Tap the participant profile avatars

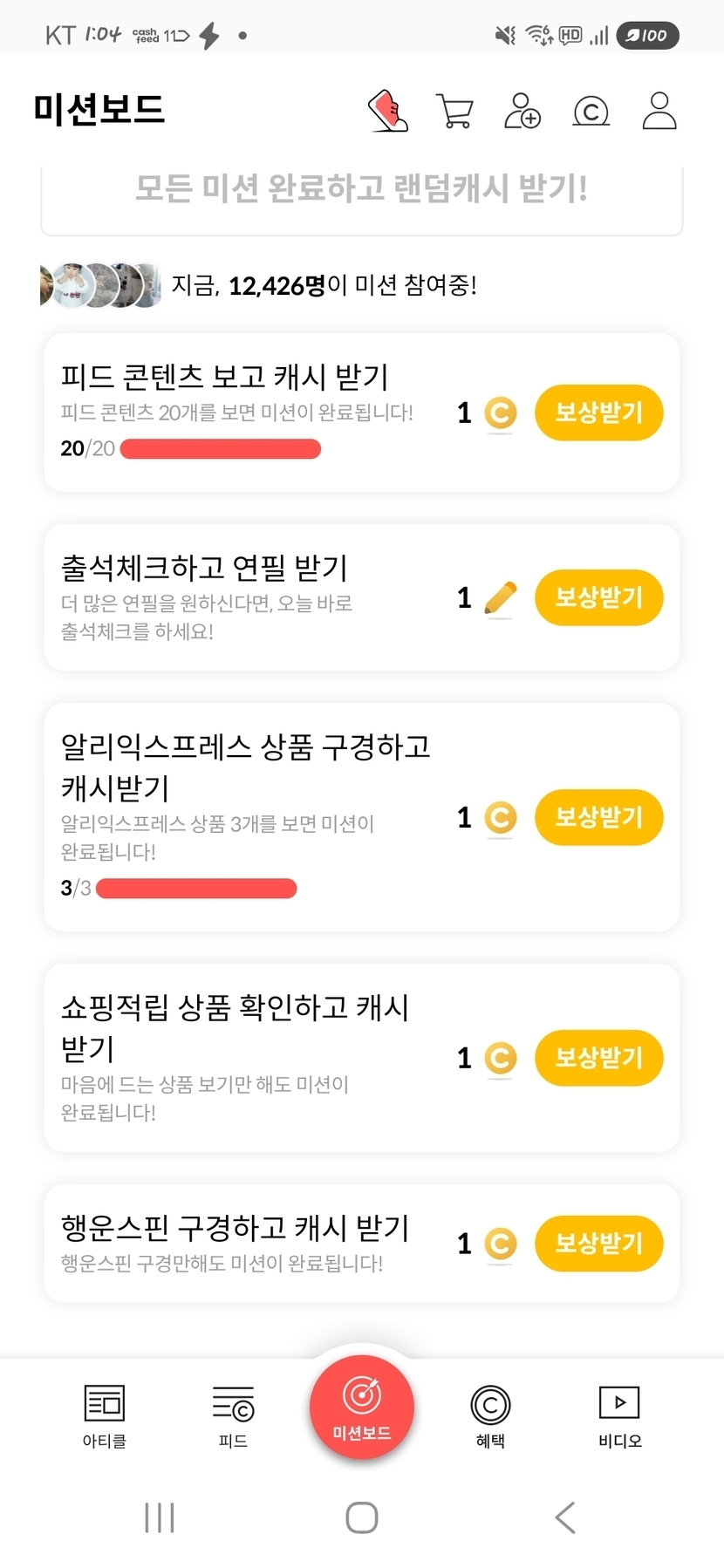100,285
